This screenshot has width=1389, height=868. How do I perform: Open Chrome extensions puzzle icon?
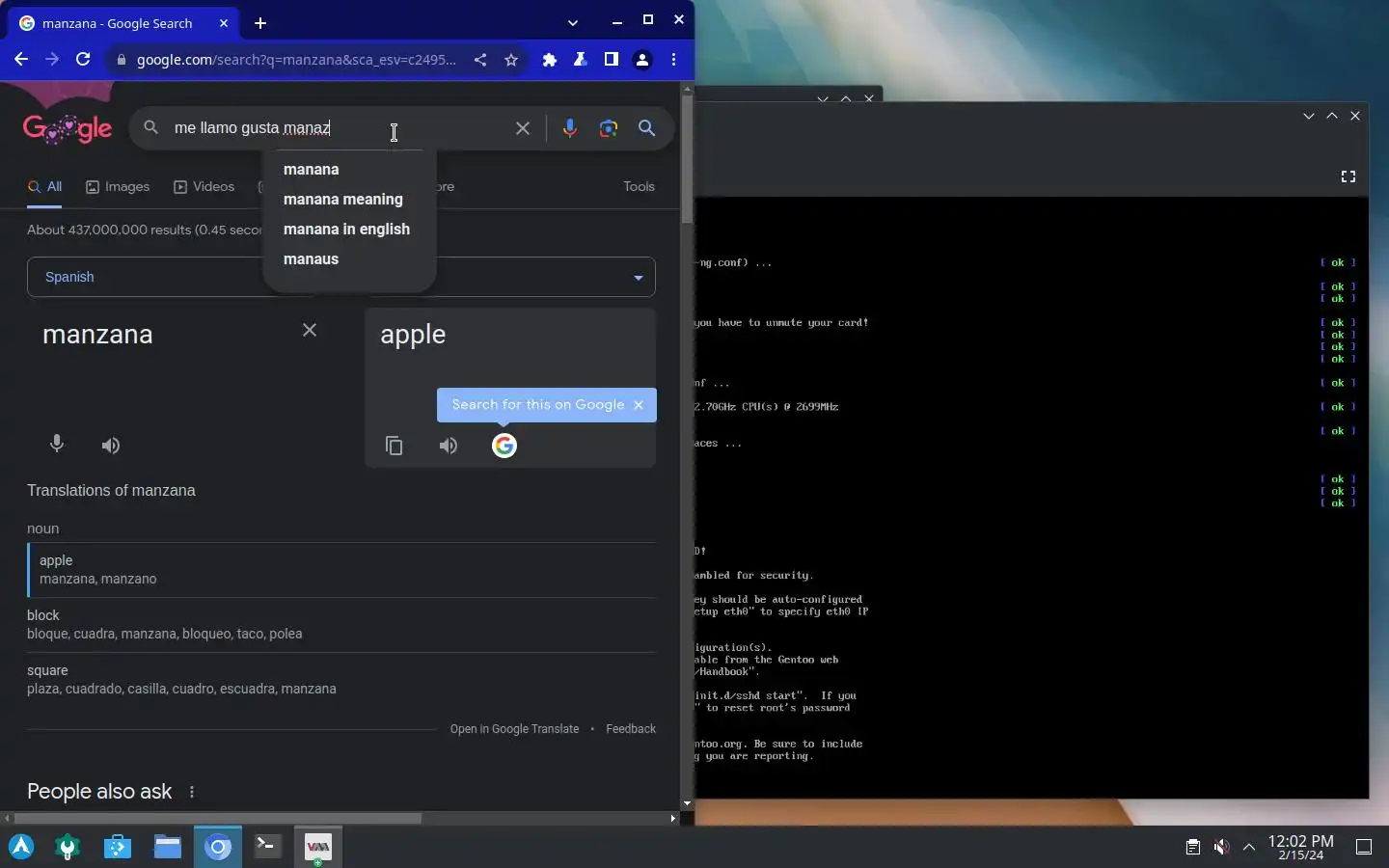point(550,60)
